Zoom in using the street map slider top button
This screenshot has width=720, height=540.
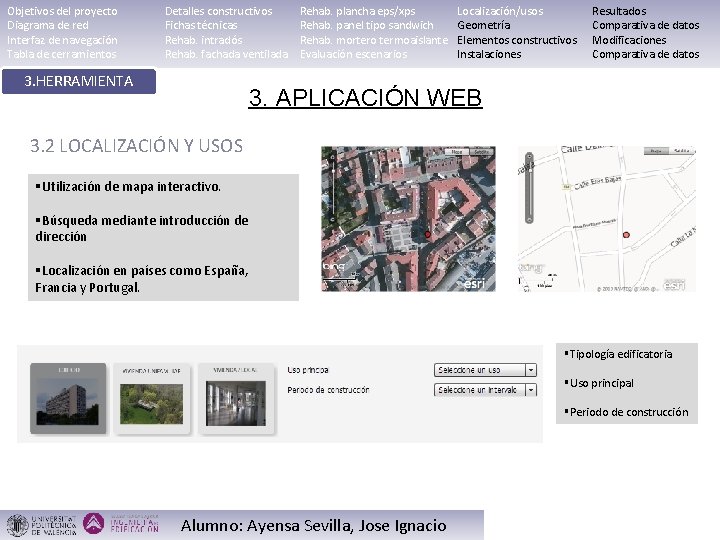click(x=529, y=157)
